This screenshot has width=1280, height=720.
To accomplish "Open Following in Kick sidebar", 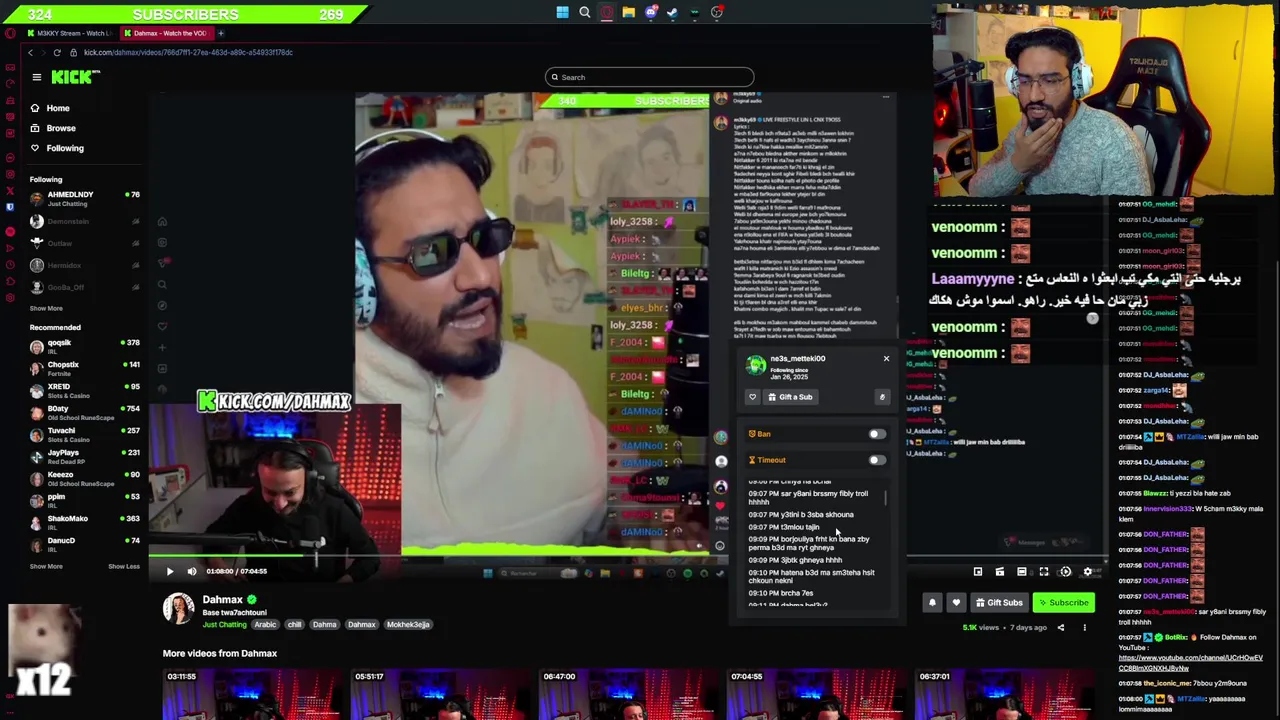I will click(56, 148).
